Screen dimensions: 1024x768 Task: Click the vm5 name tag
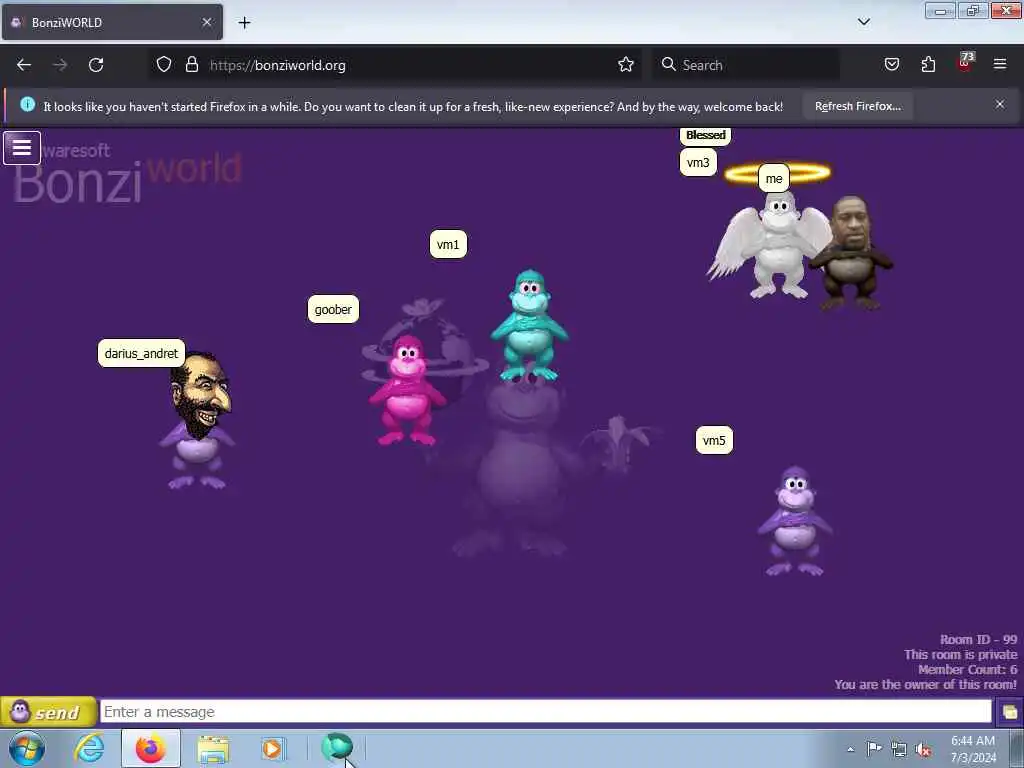click(x=714, y=440)
